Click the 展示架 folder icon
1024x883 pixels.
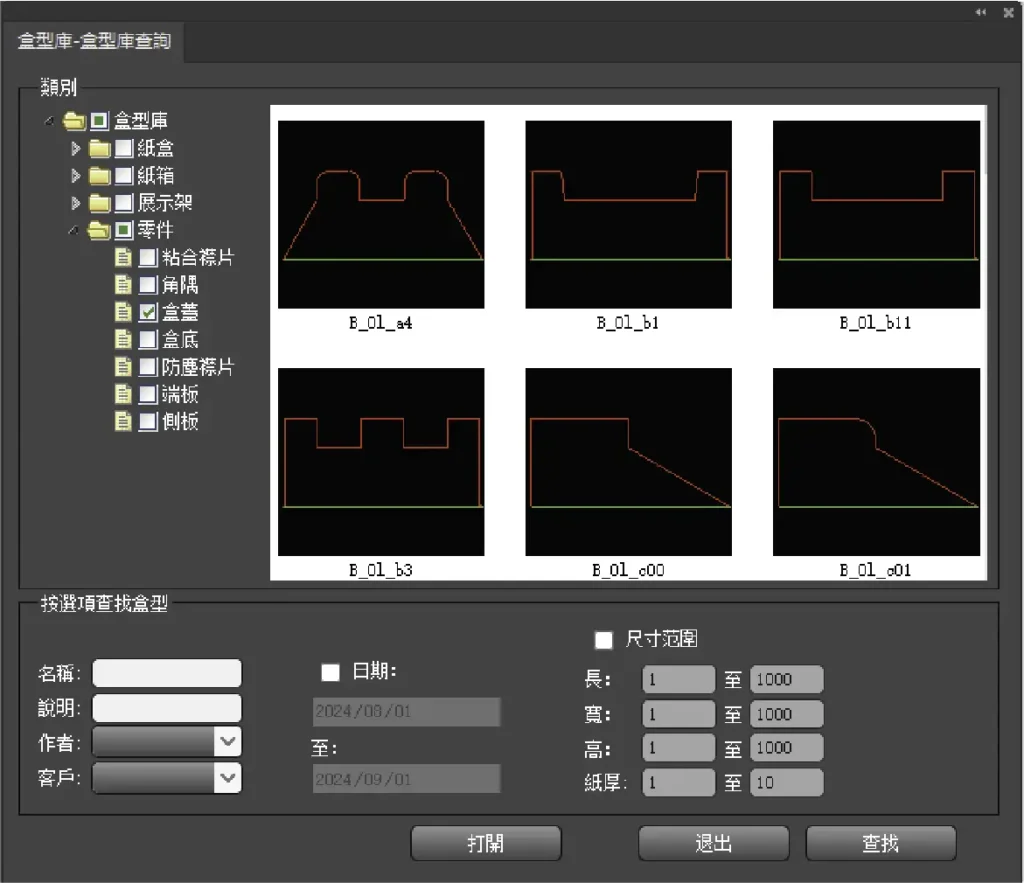click(99, 204)
